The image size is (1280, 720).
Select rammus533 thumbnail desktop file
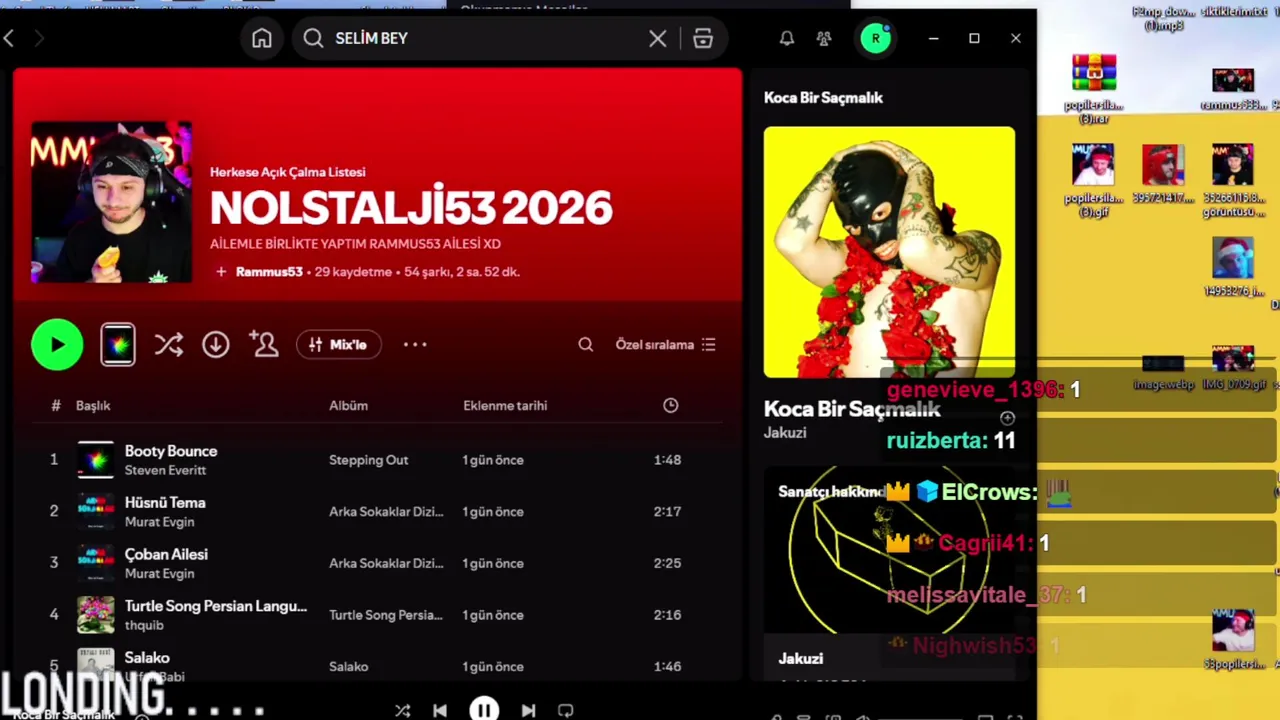[1234, 90]
